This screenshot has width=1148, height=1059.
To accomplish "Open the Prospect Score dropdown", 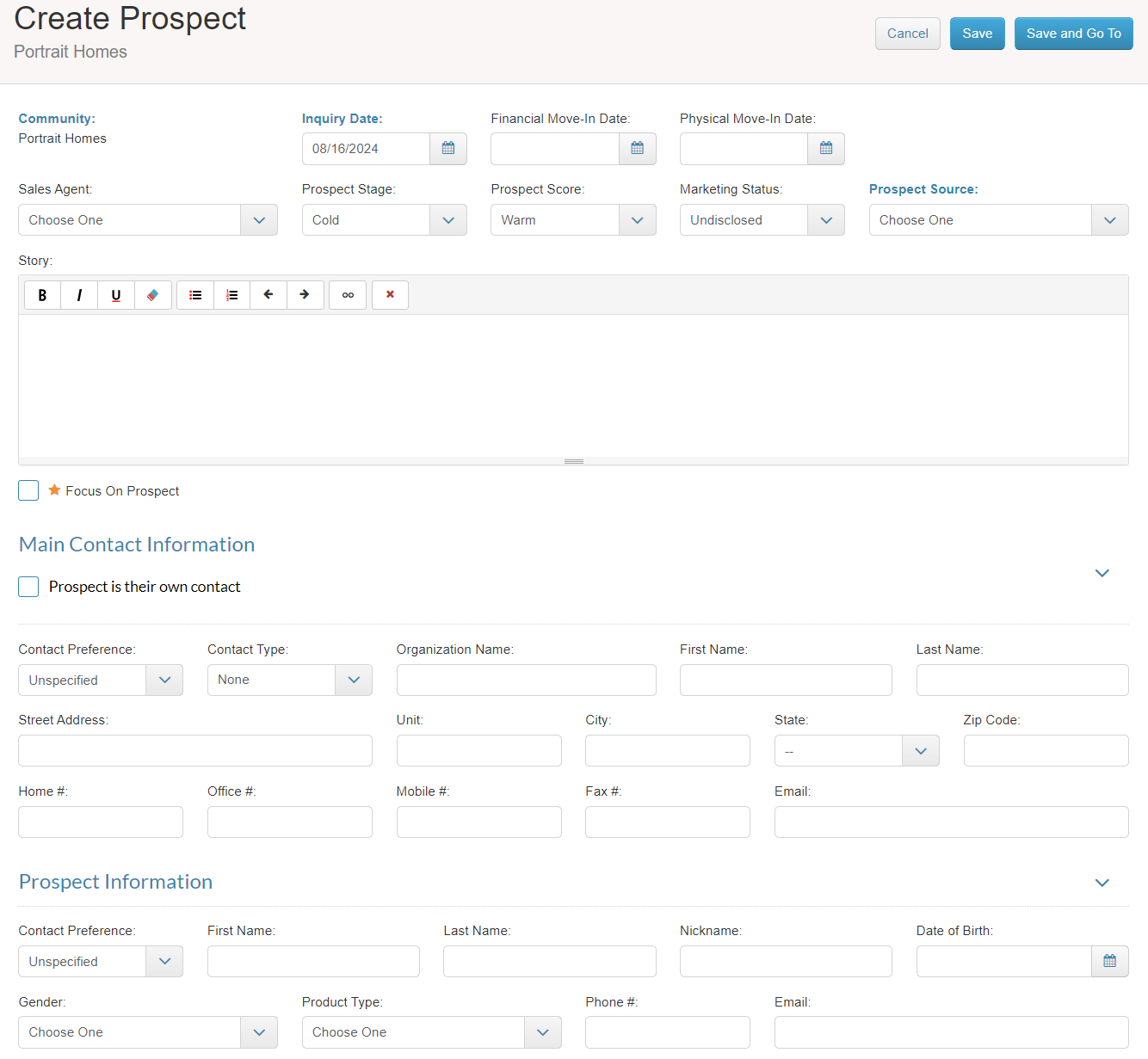I will pyautogui.click(x=573, y=220).
